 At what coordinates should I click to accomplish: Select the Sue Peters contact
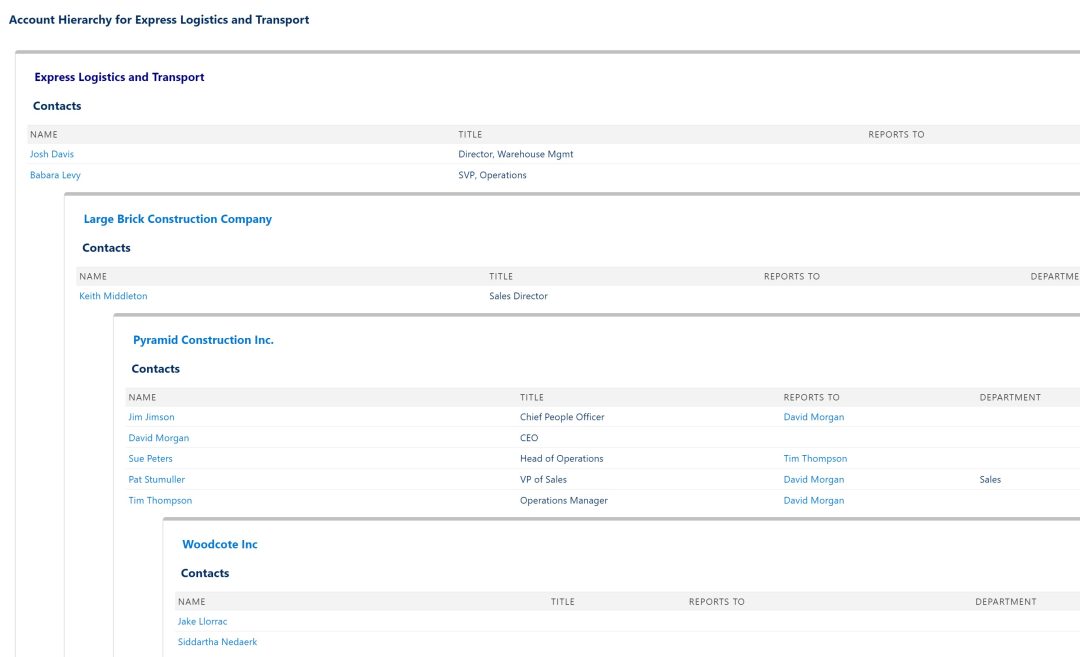point(150,458)
